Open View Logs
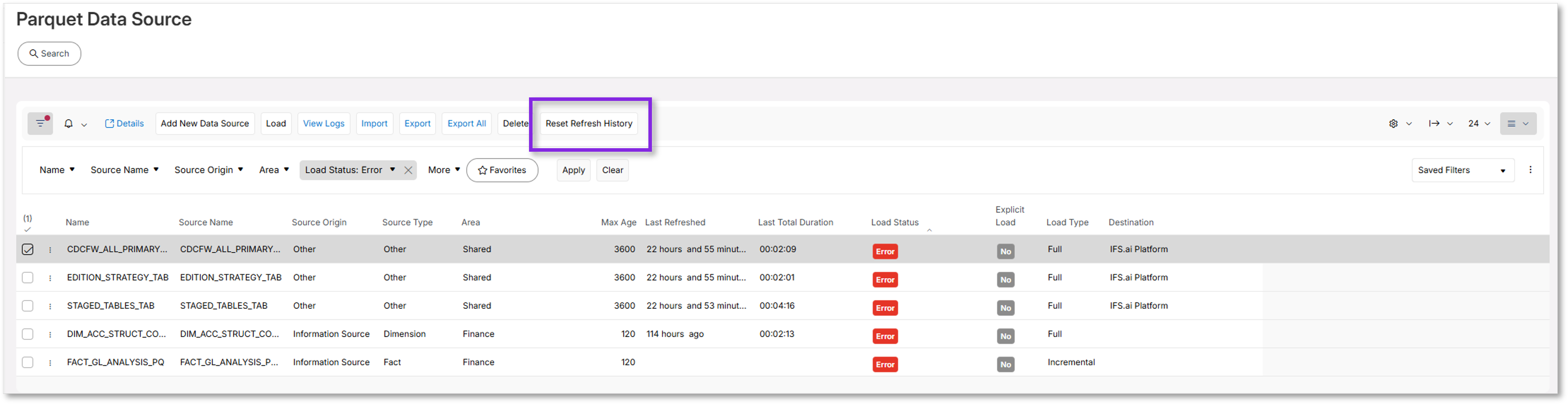Screen dimensions: 1568x404 324,123
